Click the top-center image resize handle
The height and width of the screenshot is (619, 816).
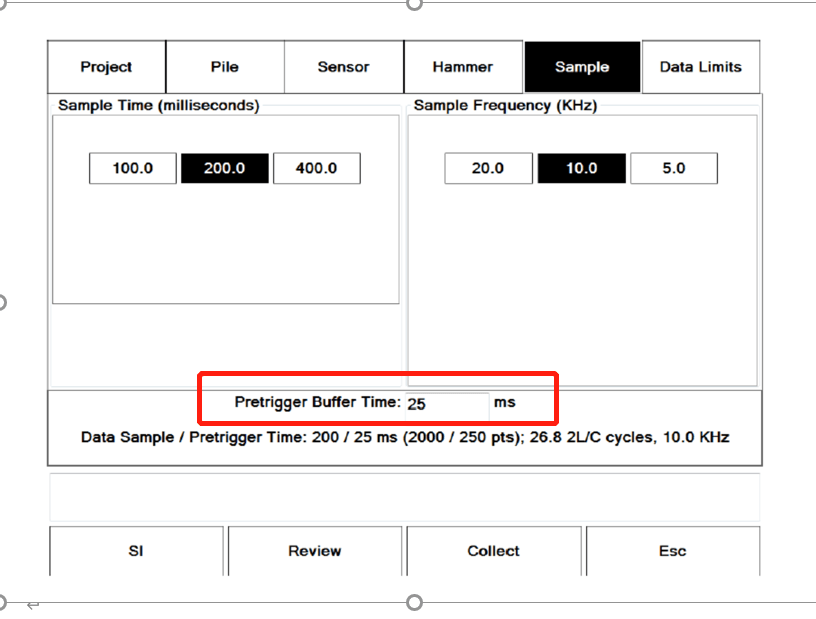pos(414,3)
